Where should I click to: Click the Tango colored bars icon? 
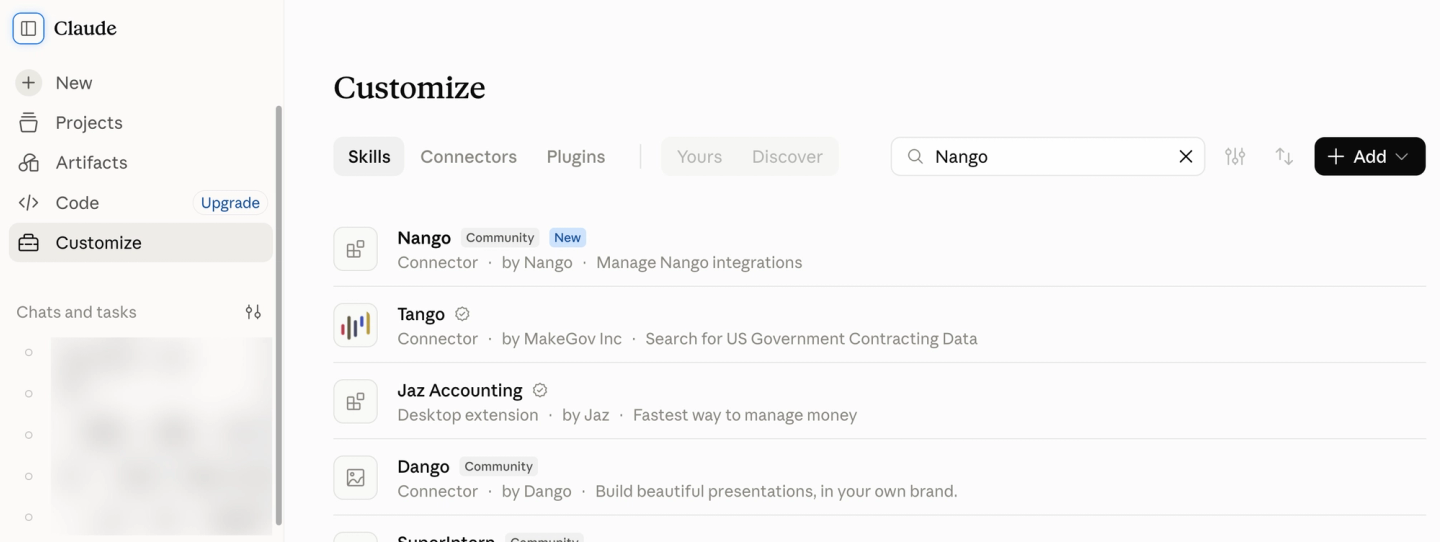point(355,325)
